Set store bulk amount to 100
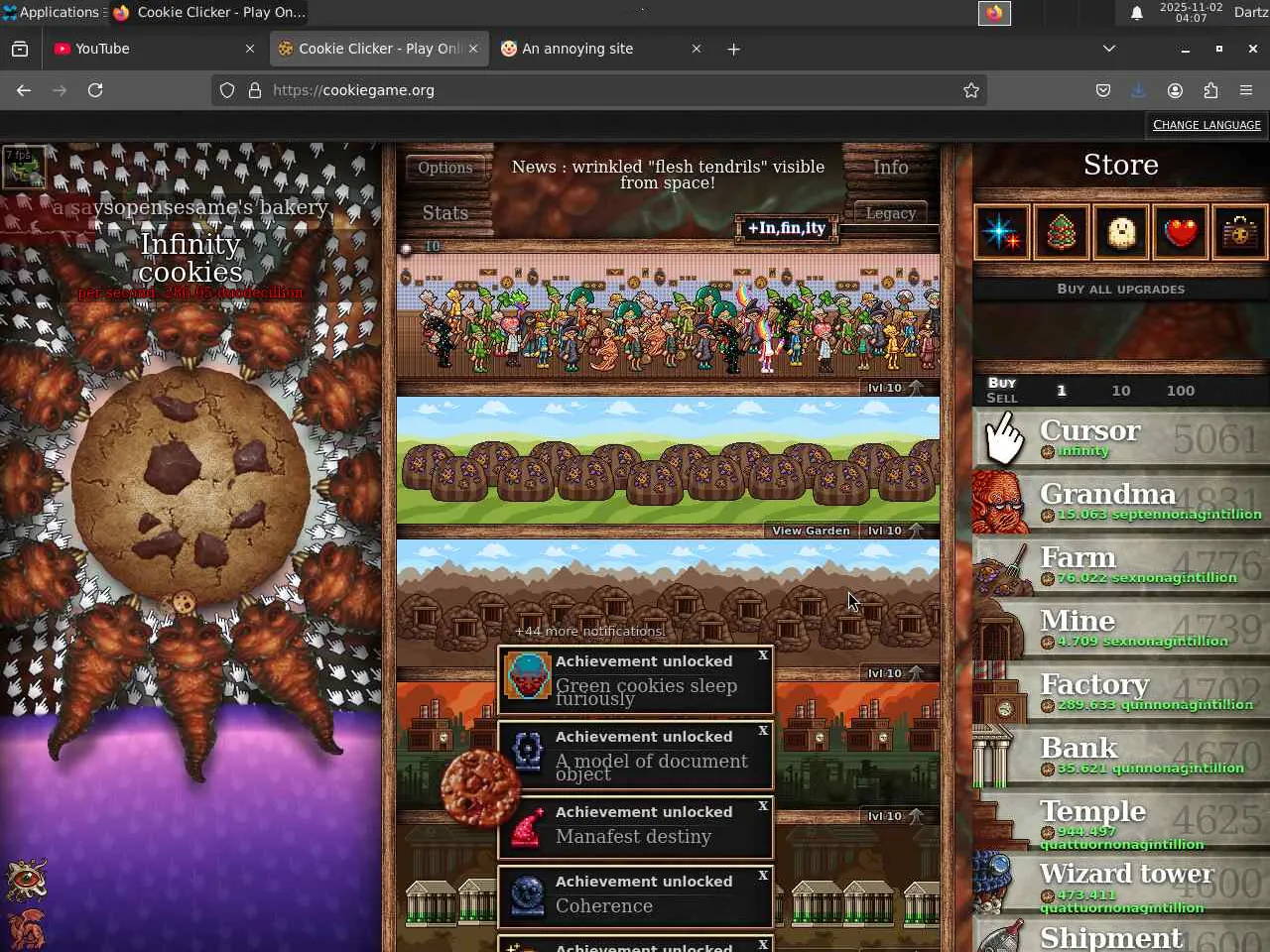 coord(1181,391)
